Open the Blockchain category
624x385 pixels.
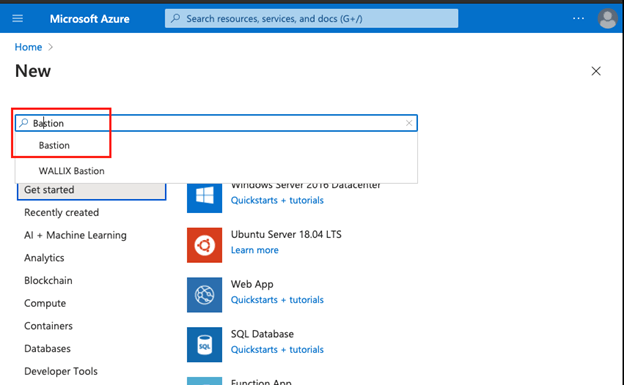(x=48, y=281)
